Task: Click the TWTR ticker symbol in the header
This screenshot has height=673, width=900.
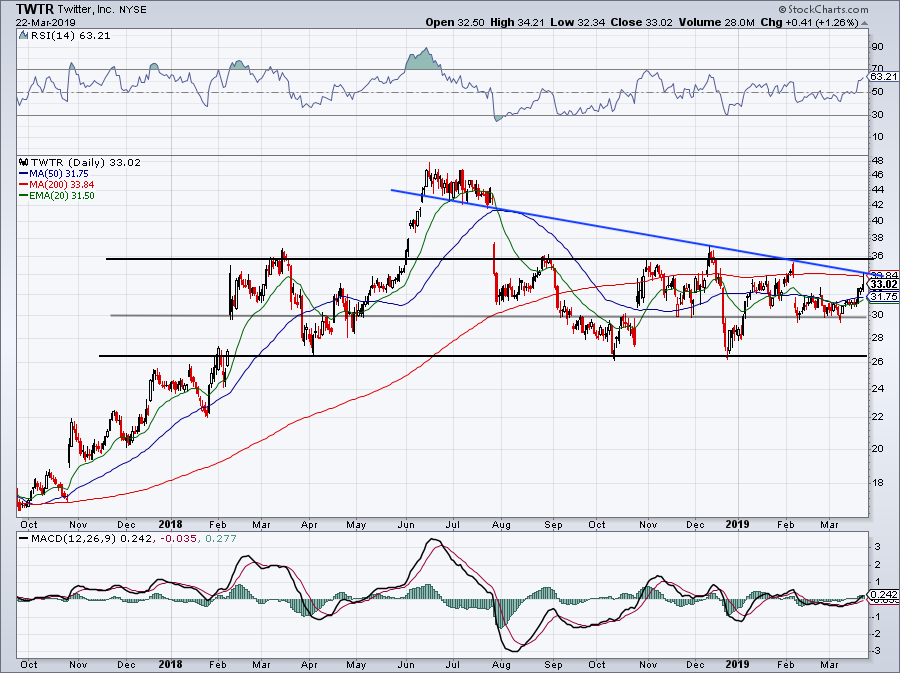Action: point(35,9)
